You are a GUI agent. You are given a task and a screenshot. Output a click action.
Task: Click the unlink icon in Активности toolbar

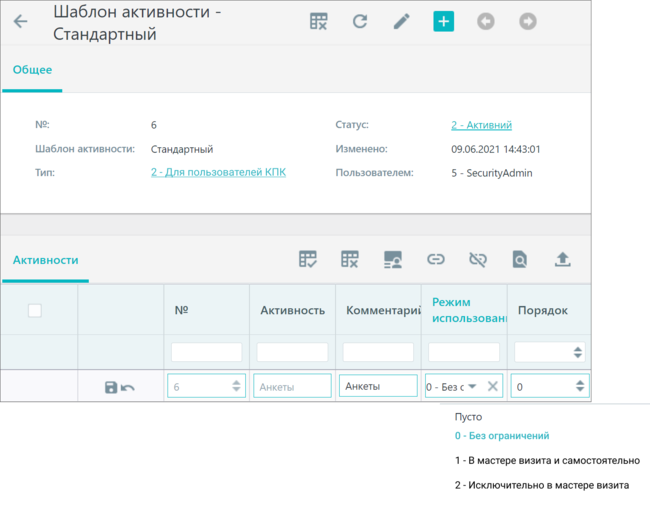pos(478,260)
